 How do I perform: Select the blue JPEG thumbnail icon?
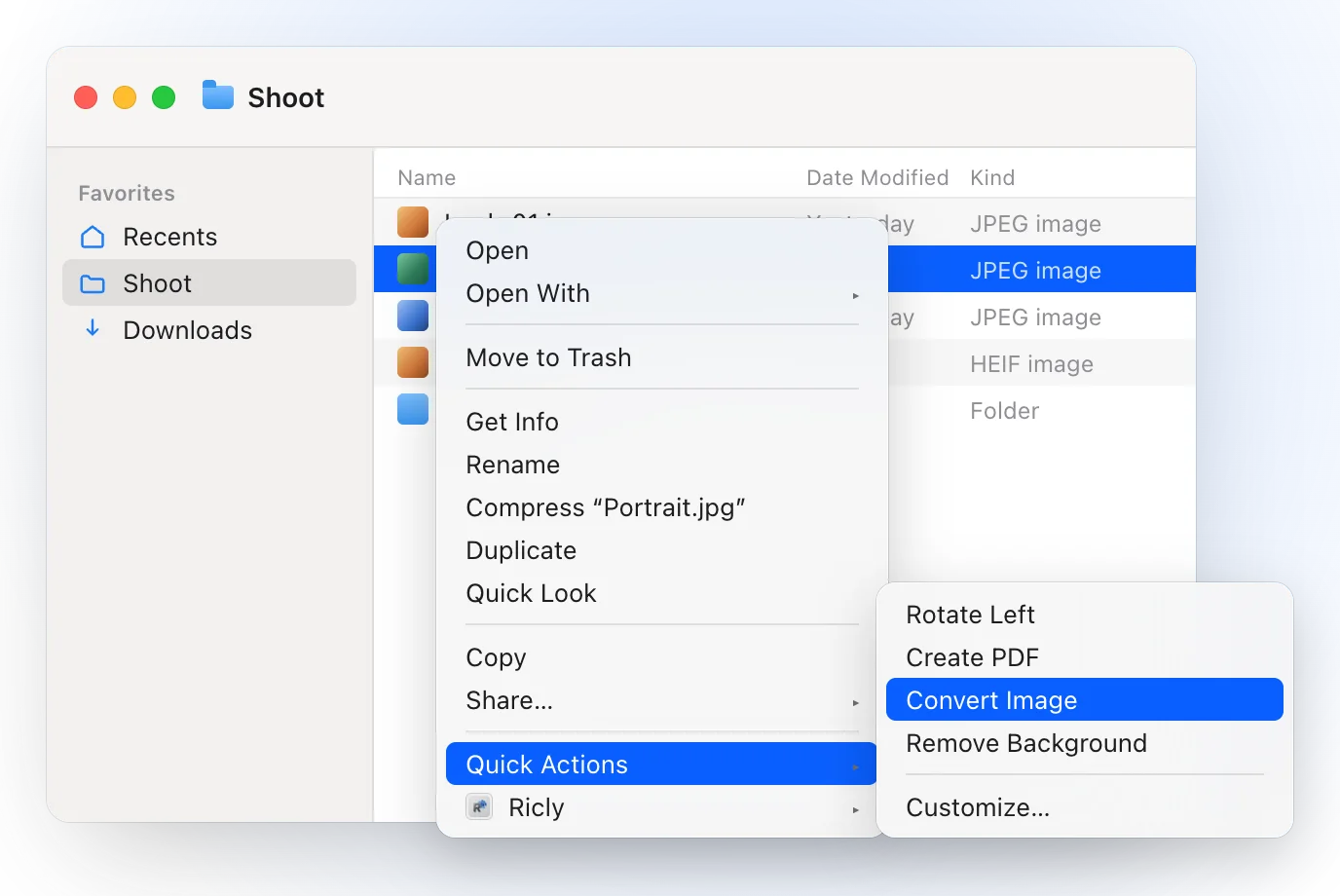click(x=413, y=316)
